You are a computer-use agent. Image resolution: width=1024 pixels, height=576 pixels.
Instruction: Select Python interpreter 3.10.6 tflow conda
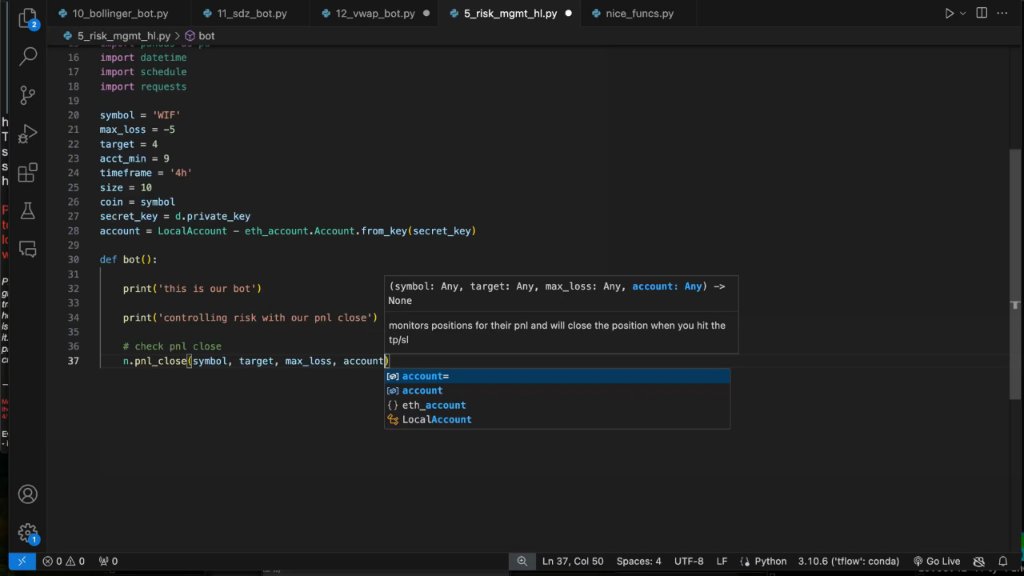point(848,561)
